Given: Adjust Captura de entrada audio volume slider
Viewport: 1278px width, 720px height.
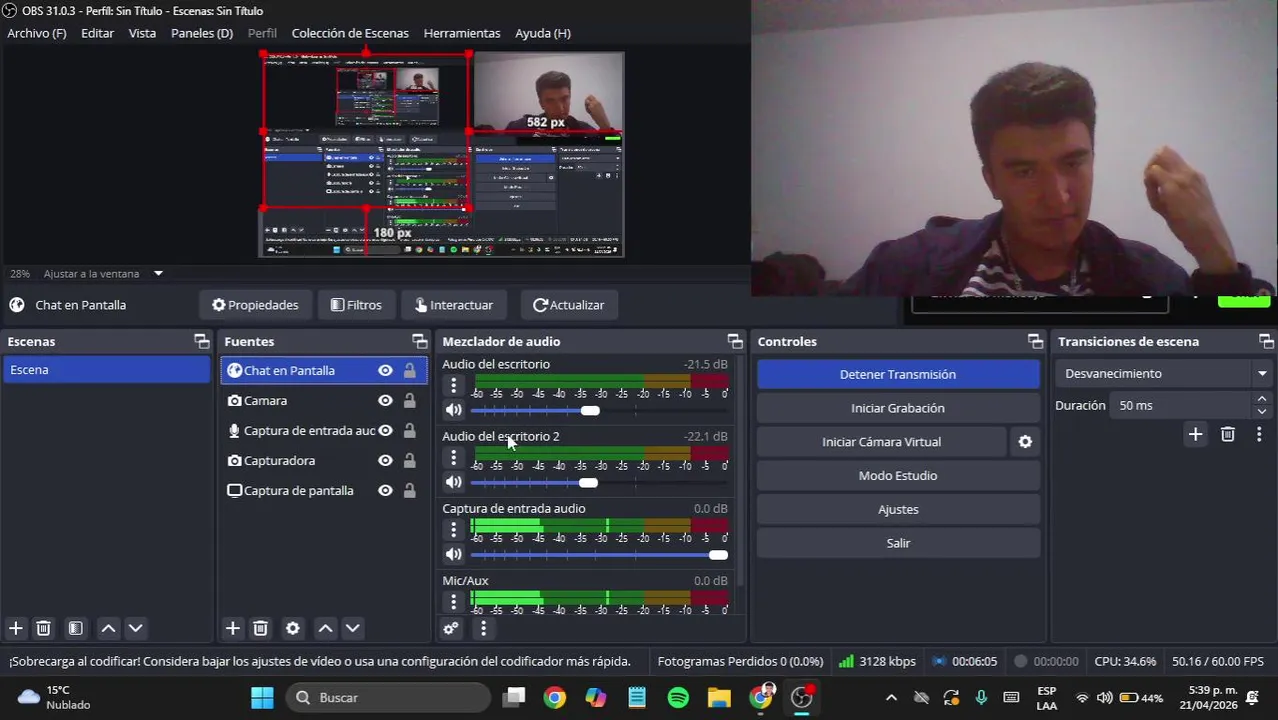Looking at the screenshot, I should coord(718,554).
